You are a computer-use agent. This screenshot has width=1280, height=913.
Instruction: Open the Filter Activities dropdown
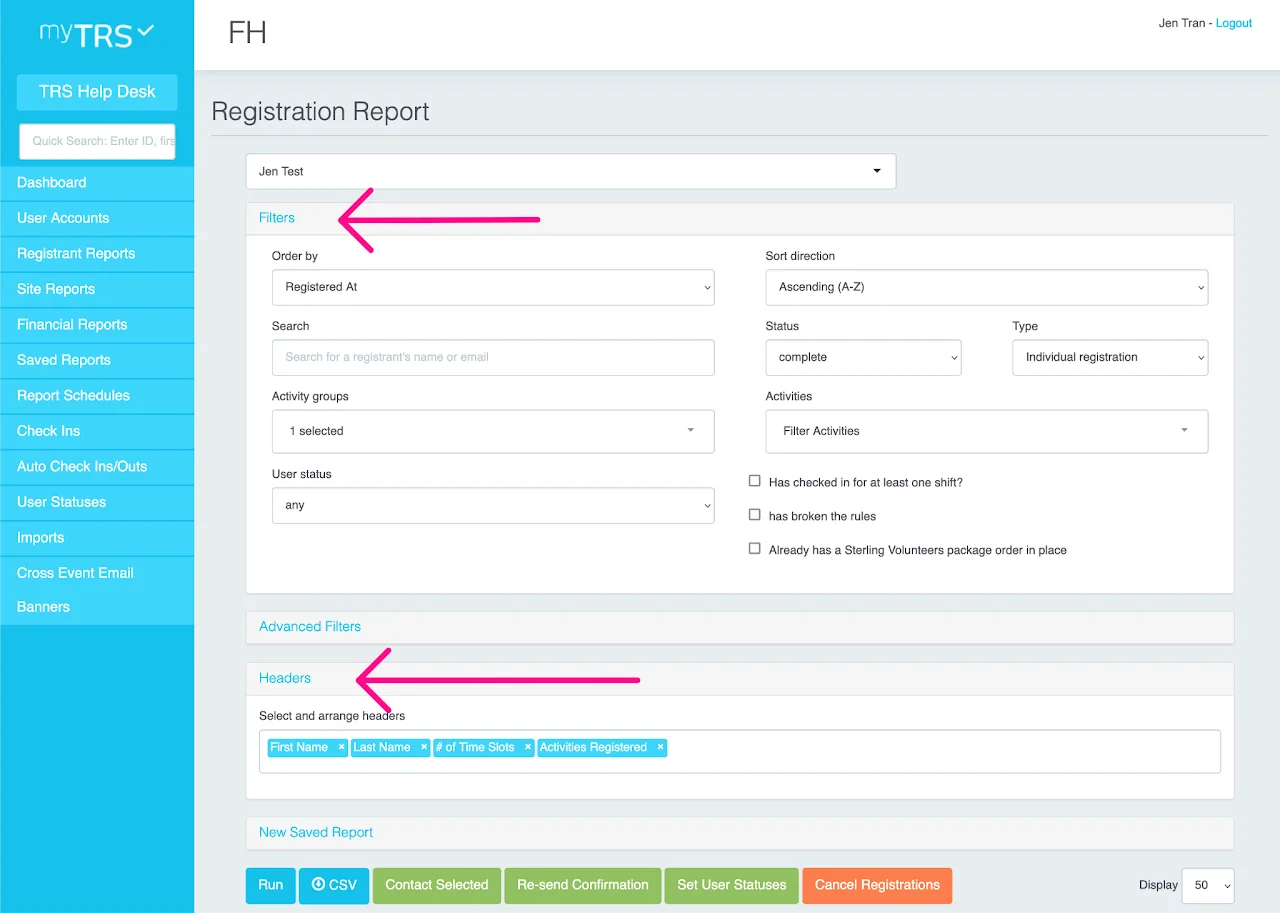tap(986, 431)
